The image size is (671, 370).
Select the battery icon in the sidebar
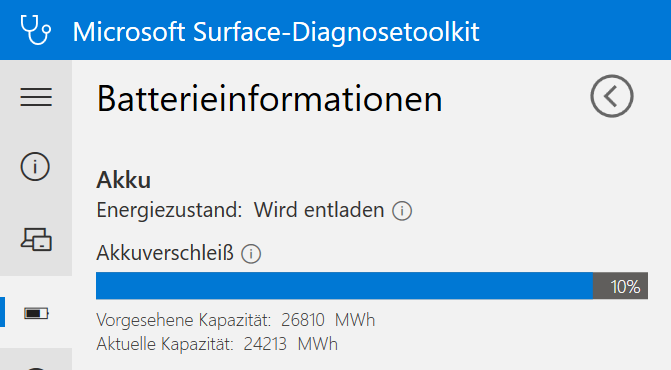(x=36, y=314)
